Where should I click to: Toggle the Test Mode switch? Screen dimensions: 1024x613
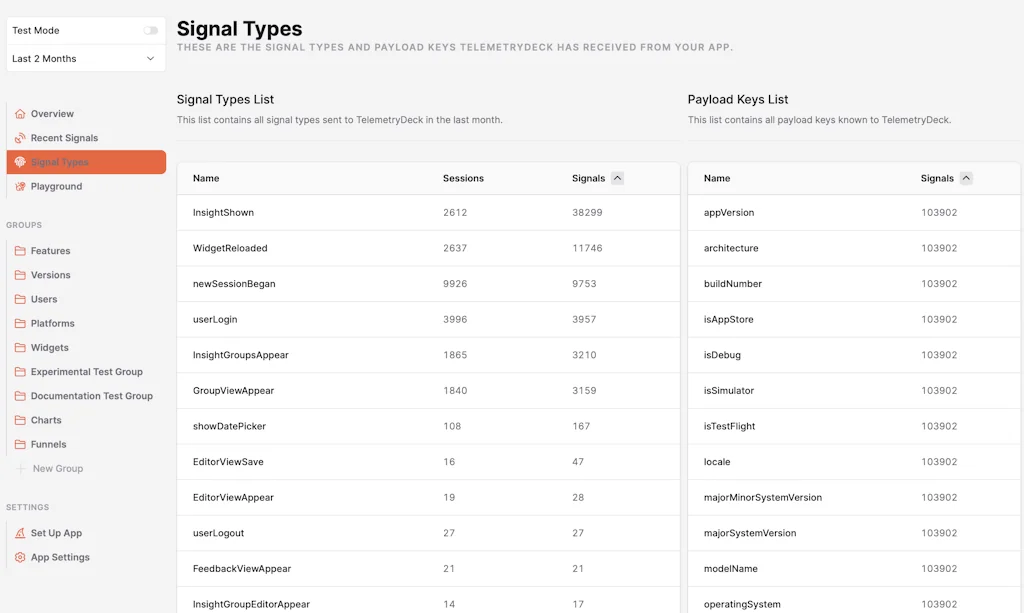[150, 31]
